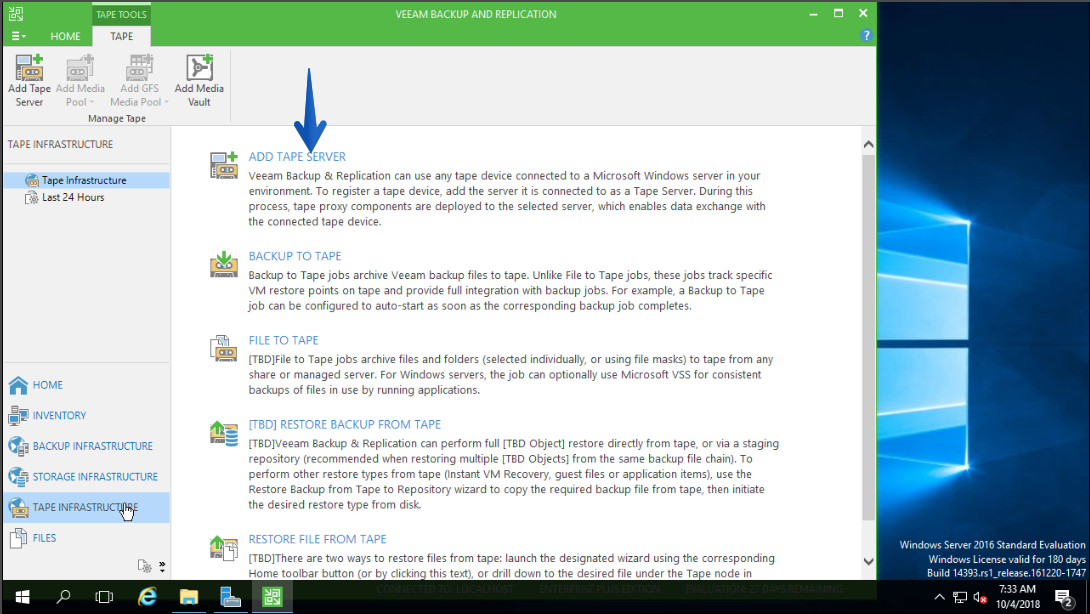
Task: Click the Backup to Tape content icon
Action: tap(224, 265)
